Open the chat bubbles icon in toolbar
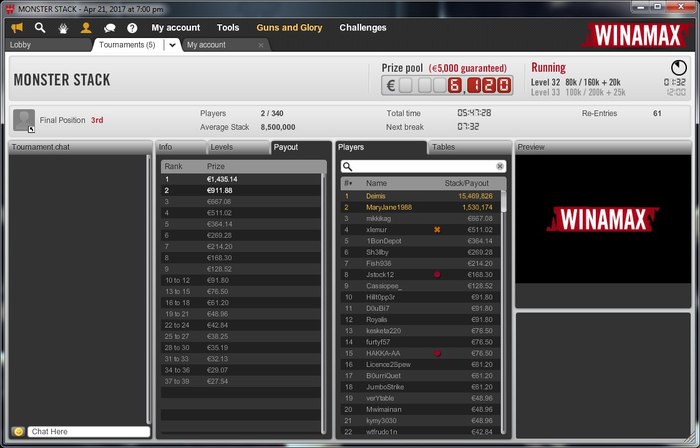The height and width of the screenshot is (448, 700). (x=109, y=28)
